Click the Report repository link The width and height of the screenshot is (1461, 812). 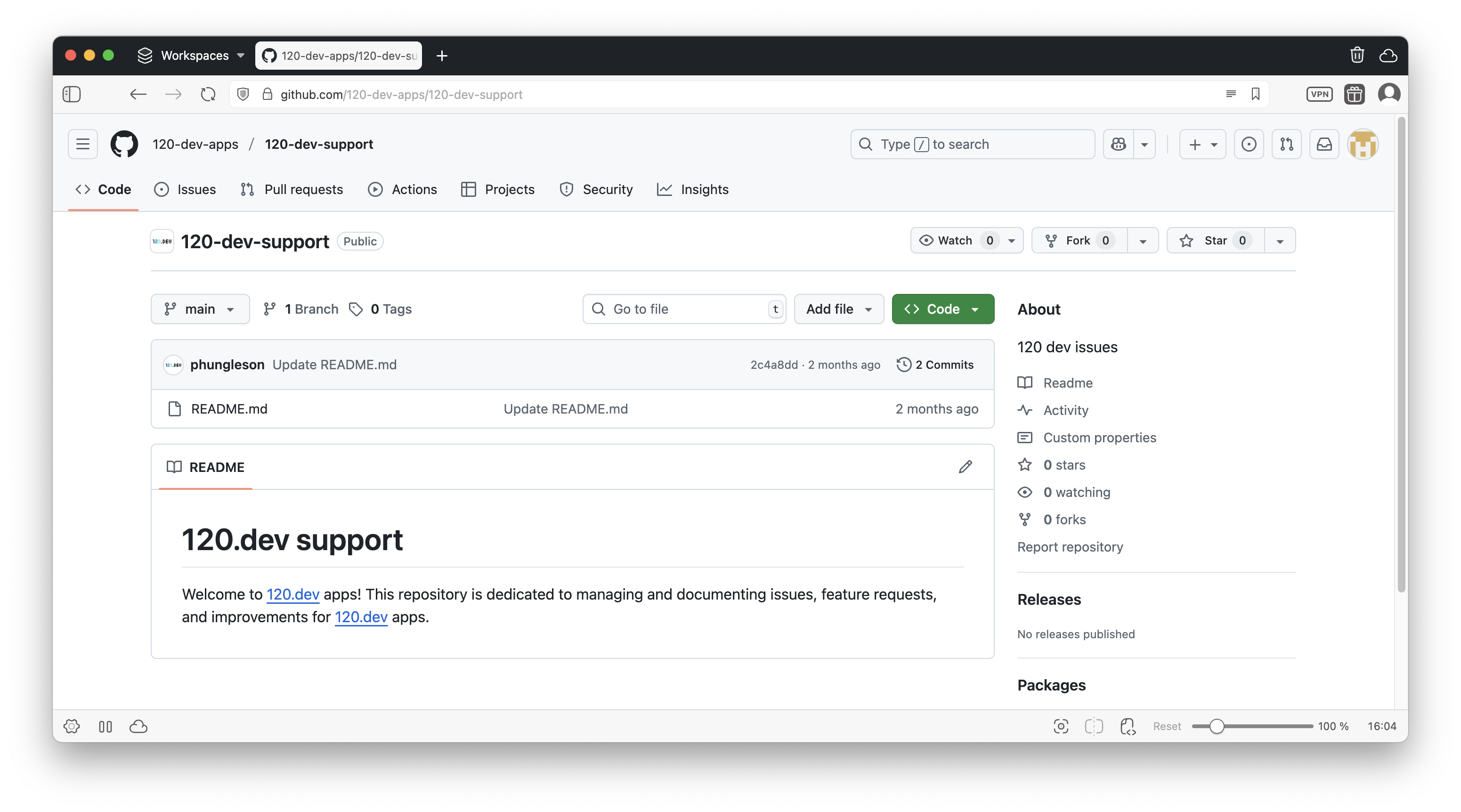(x=1070, y=547)
